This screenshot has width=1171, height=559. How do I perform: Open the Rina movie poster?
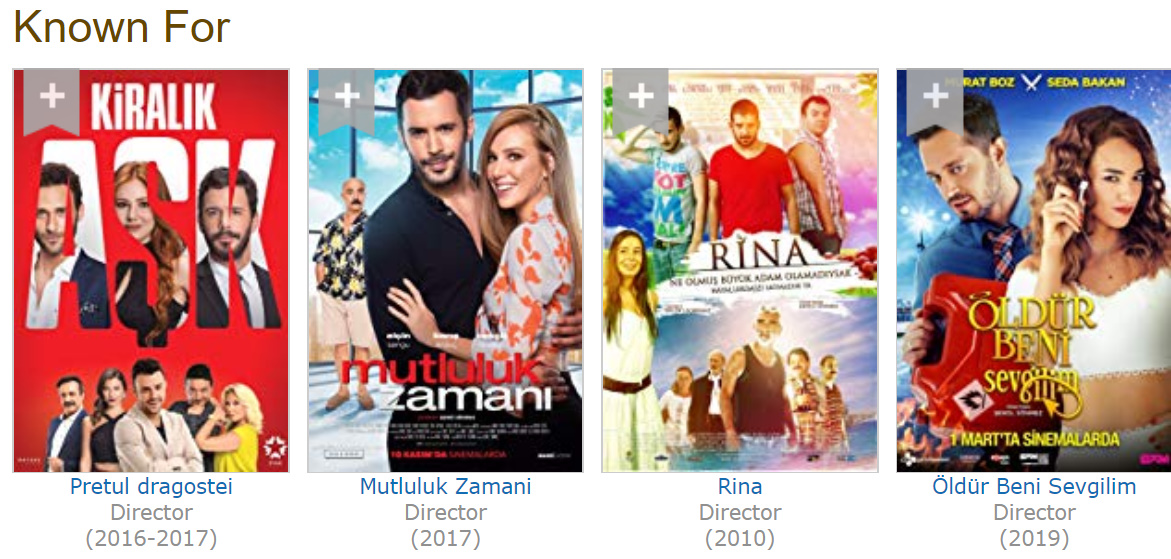point(740,271)
